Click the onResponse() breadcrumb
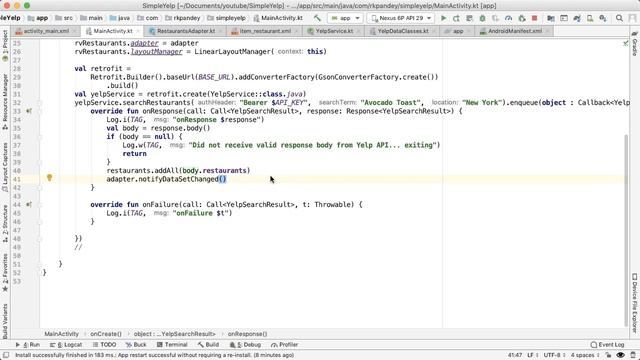The image size is (640, 360). [x=247, y=334]
